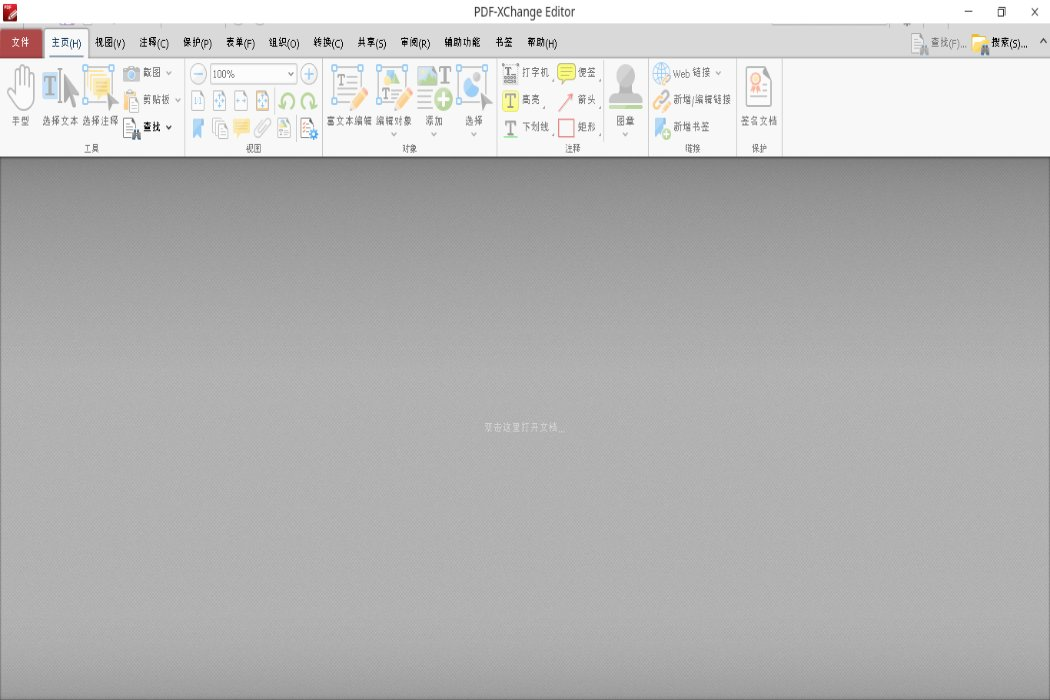Click the central open-document prompt text

coord(525,427)
